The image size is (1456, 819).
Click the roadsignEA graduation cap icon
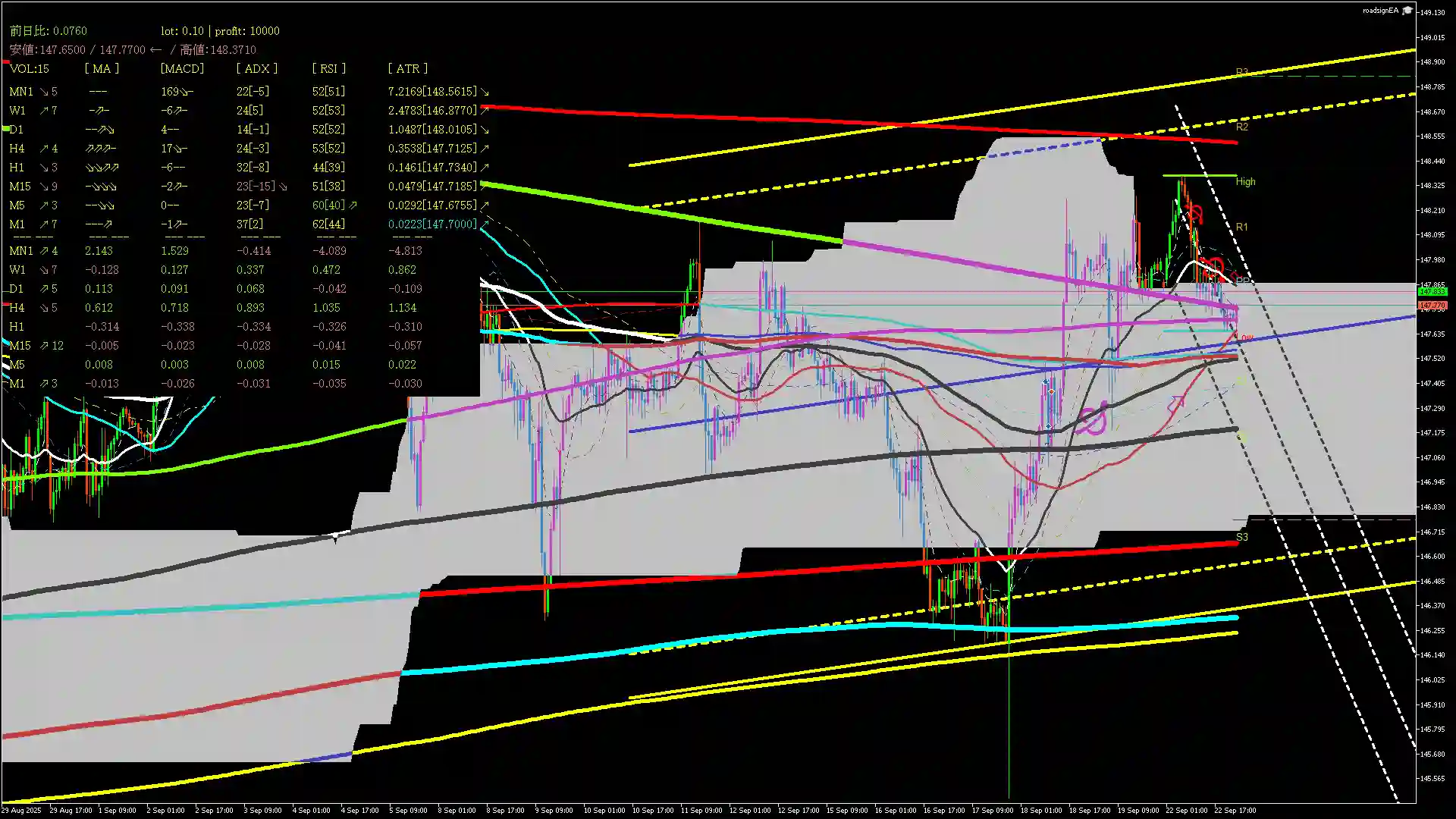1407,11
